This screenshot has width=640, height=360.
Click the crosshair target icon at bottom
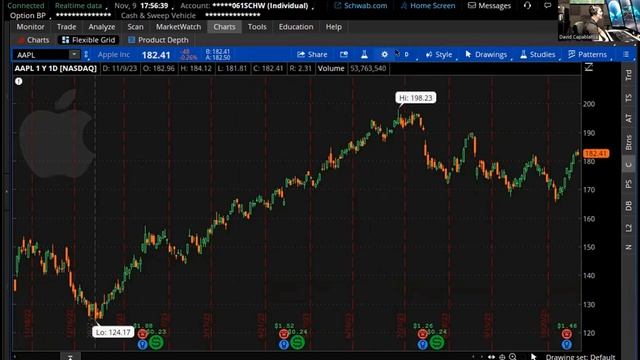click(502, 357)
